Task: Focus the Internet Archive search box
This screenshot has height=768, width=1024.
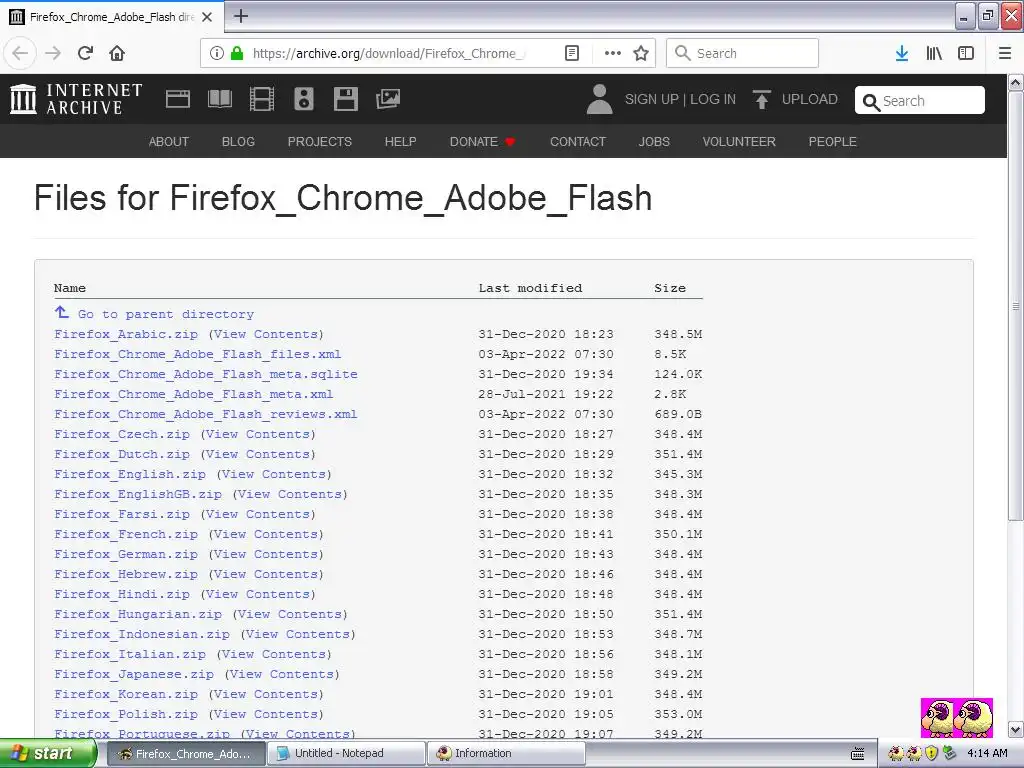Action: click(x=920, y=101)
